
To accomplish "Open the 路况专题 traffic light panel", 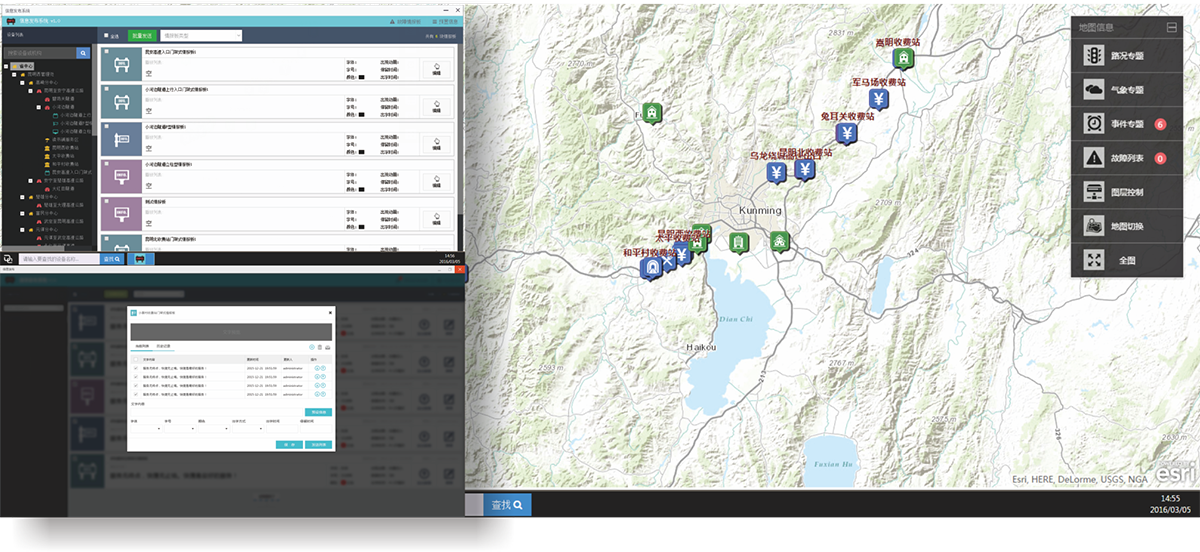I will (x=1095, y=56).
